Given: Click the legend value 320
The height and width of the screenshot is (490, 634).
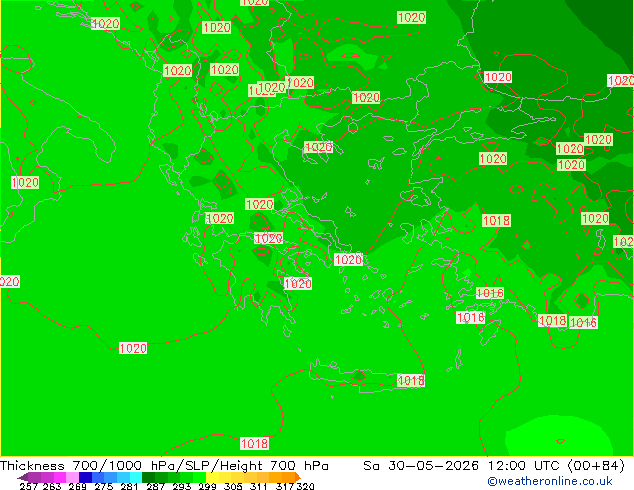Looking at the screenshot, I should pos(305,486).
